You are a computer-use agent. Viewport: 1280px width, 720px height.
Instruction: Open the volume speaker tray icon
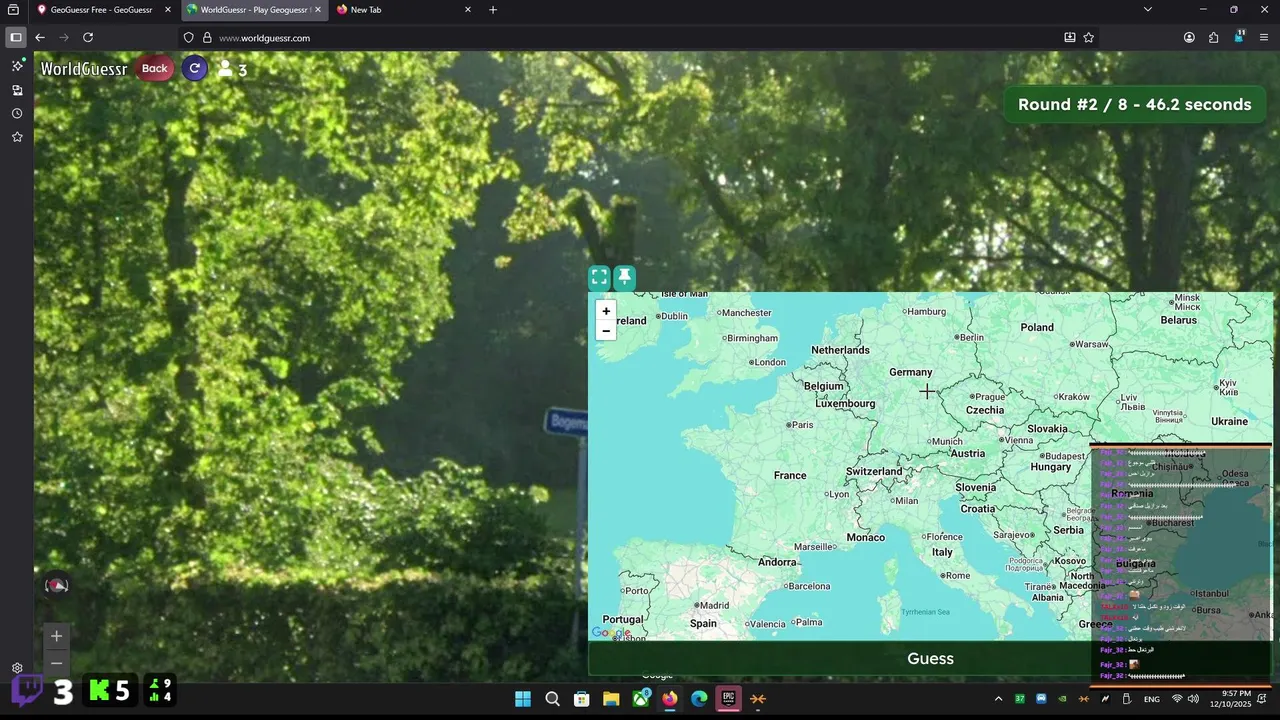pos(1193,698)
